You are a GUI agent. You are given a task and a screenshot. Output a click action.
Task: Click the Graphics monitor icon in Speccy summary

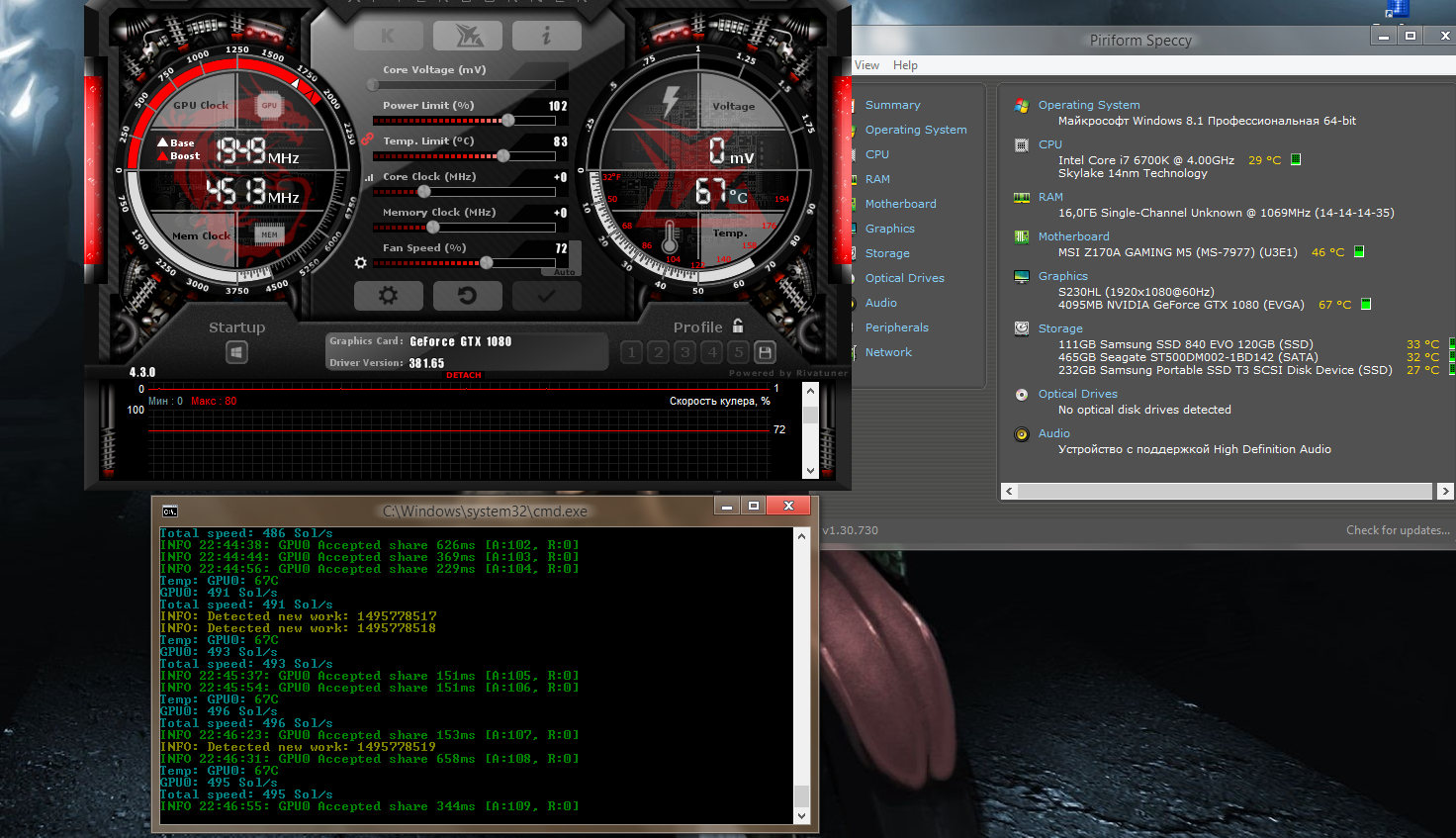[1022, 276]
